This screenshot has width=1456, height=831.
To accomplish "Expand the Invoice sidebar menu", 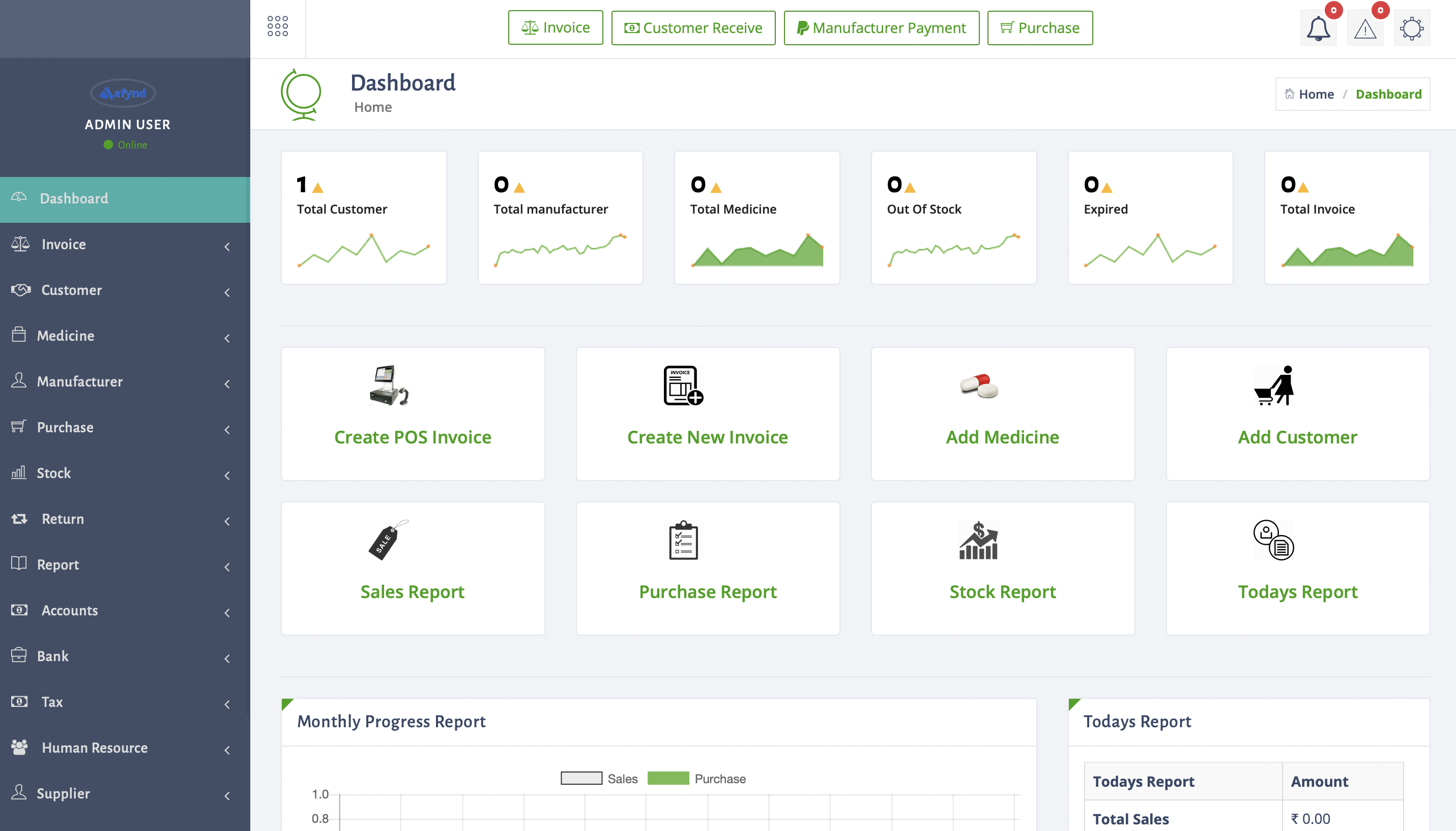I will (x=64, y=244).
